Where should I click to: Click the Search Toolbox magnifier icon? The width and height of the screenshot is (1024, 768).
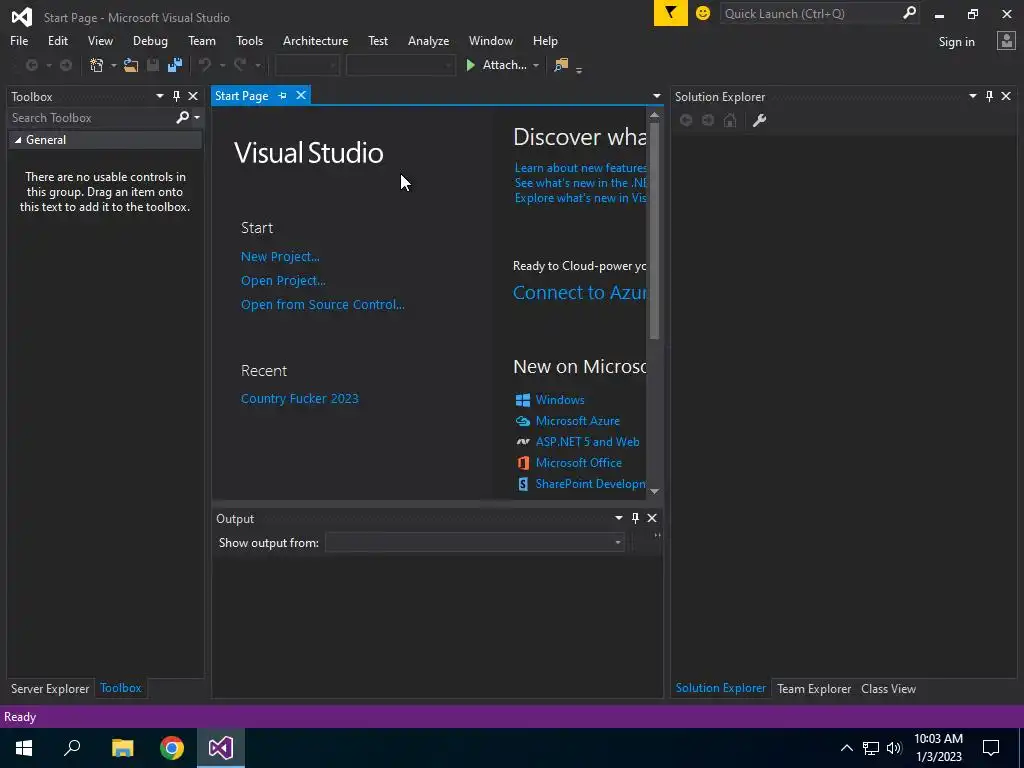click(x=182, y=118)
